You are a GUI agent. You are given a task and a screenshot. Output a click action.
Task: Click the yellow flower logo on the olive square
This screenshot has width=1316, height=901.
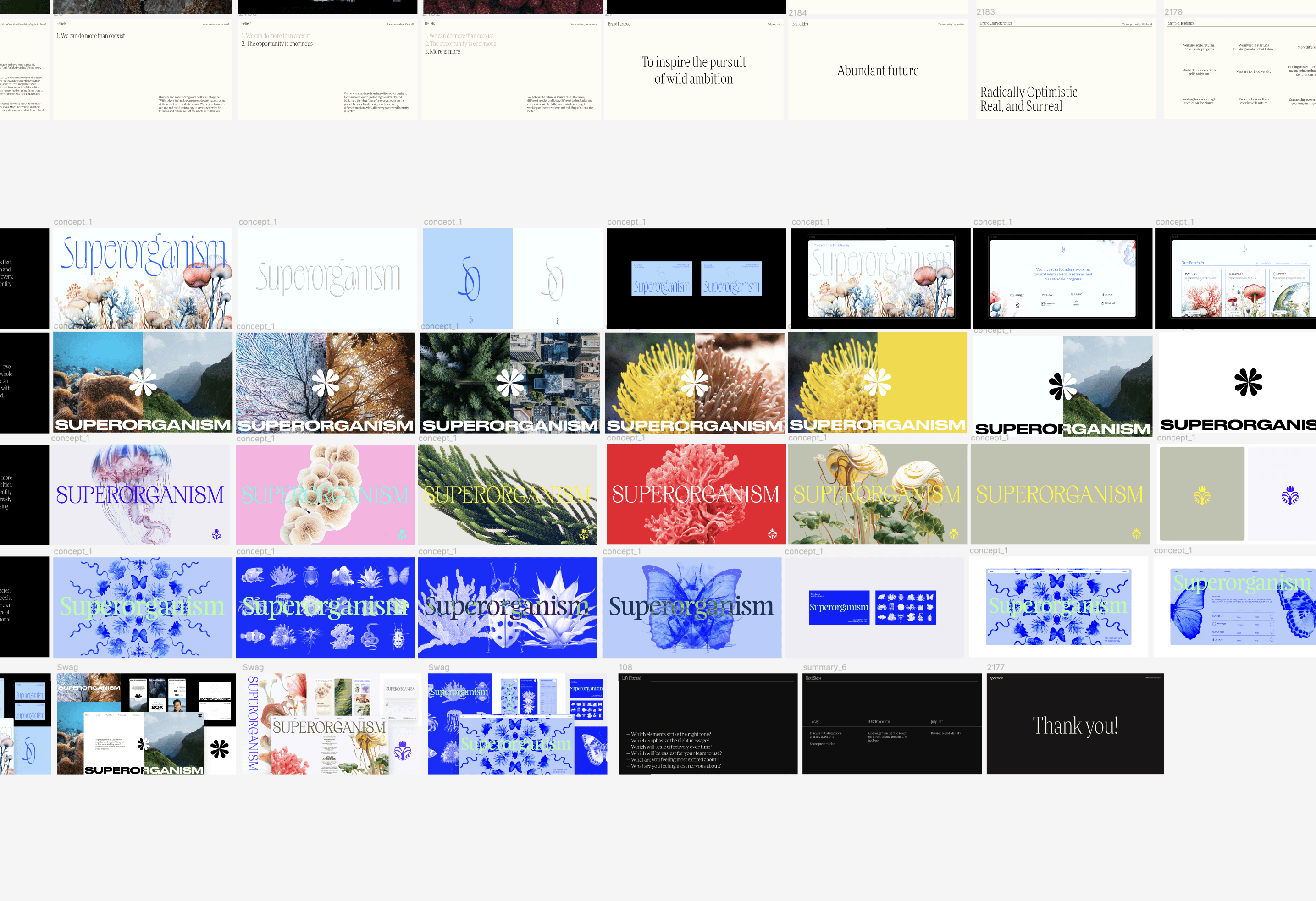coord(1202,496)
